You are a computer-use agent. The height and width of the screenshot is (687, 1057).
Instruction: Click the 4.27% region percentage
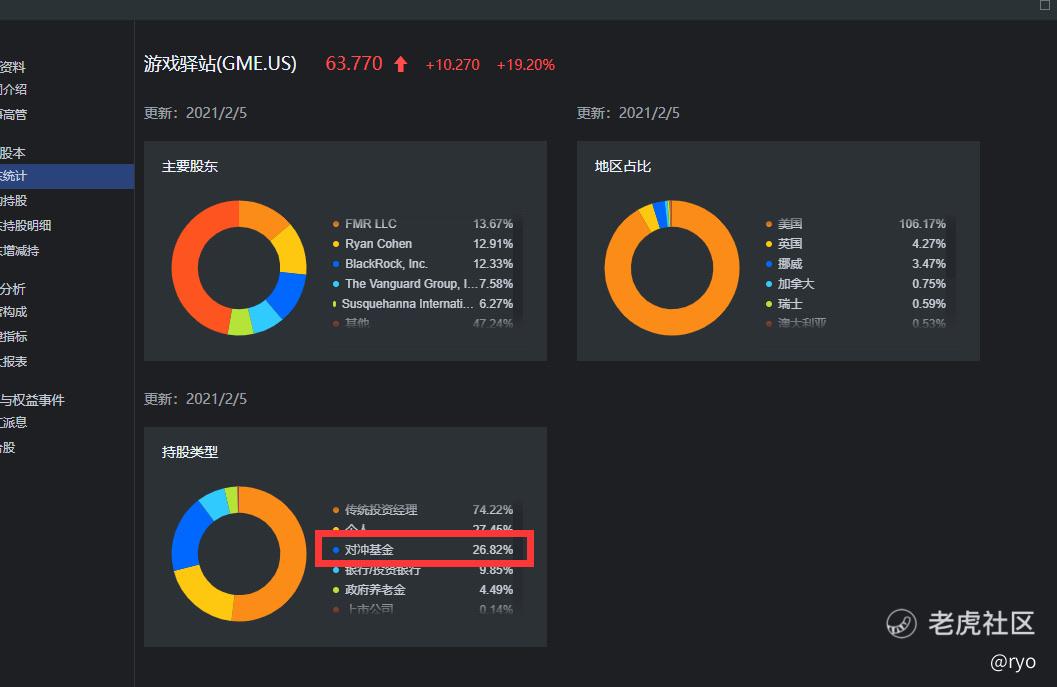point(929,244)
